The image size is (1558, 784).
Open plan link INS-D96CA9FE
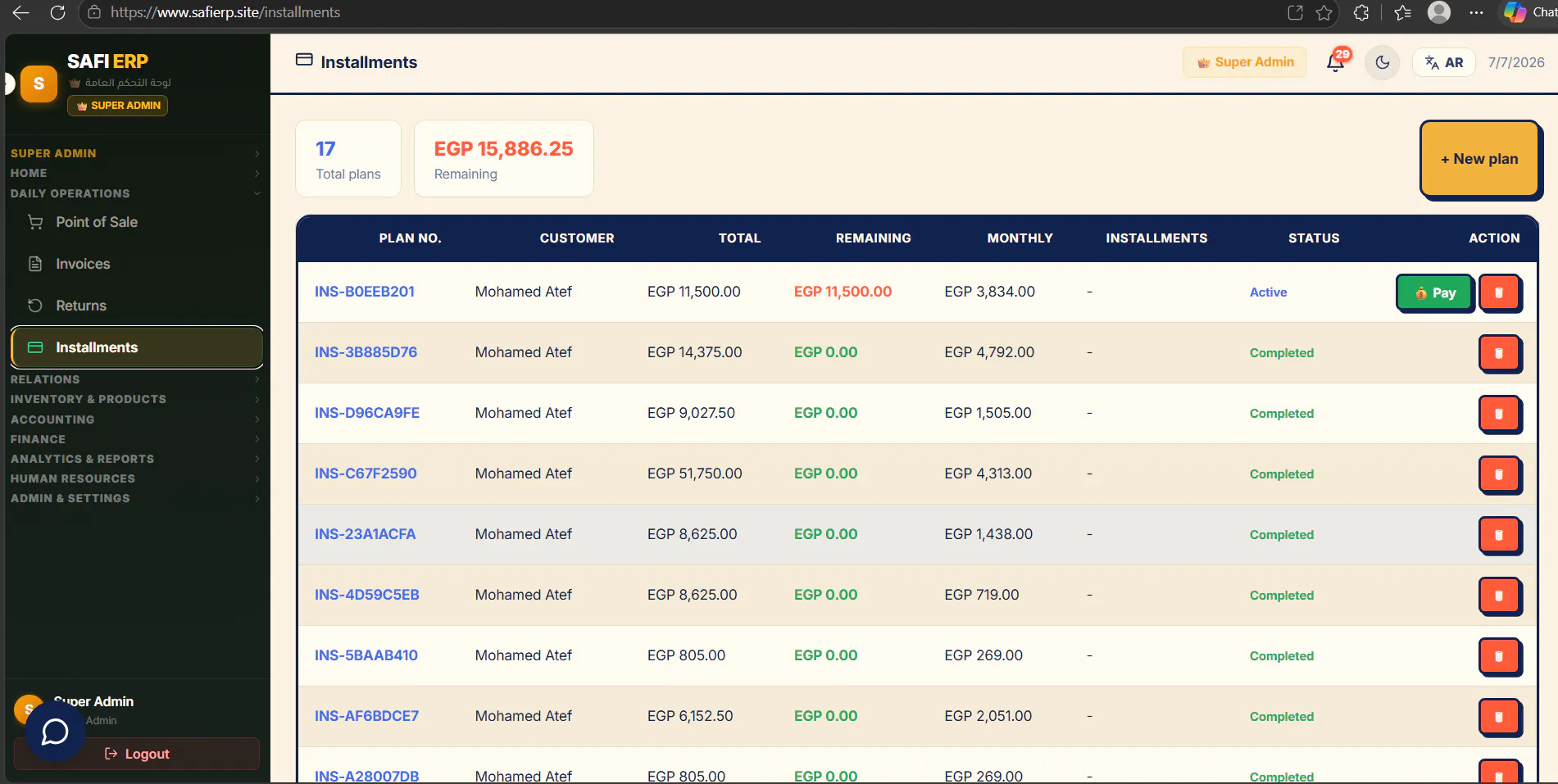(x=367, y=413)
